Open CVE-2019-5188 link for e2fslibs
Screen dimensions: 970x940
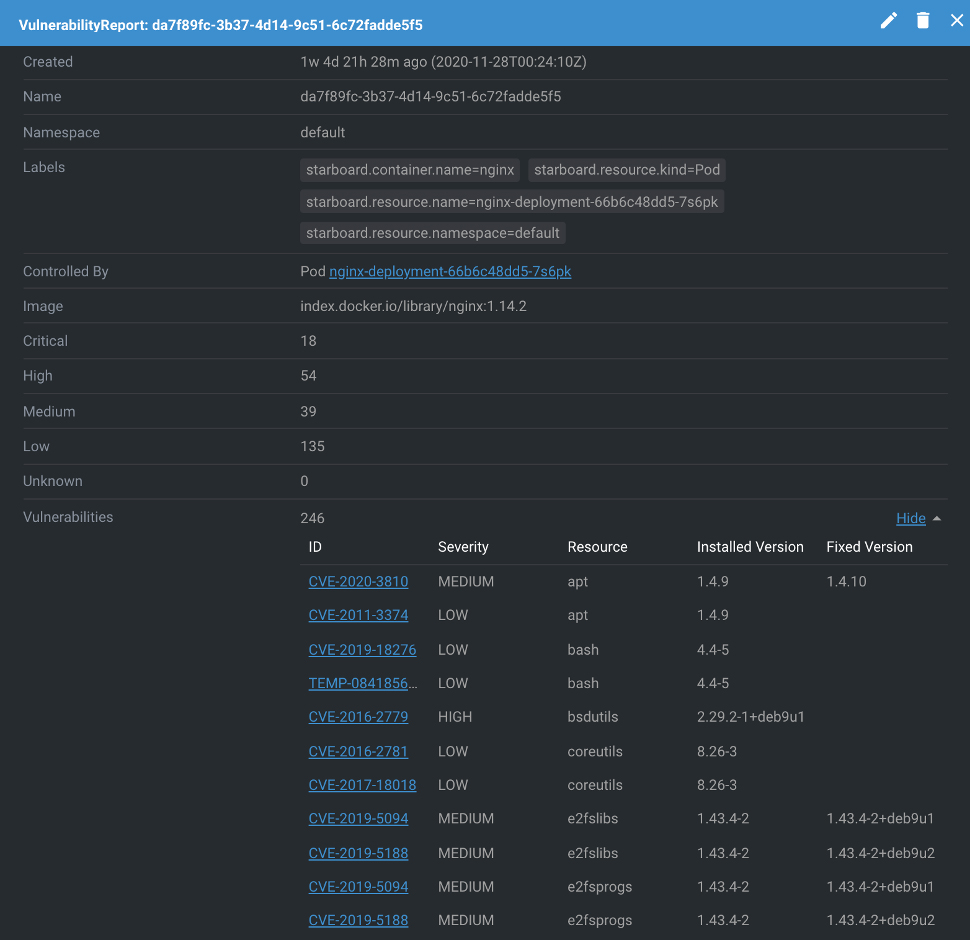coord(358,852)
